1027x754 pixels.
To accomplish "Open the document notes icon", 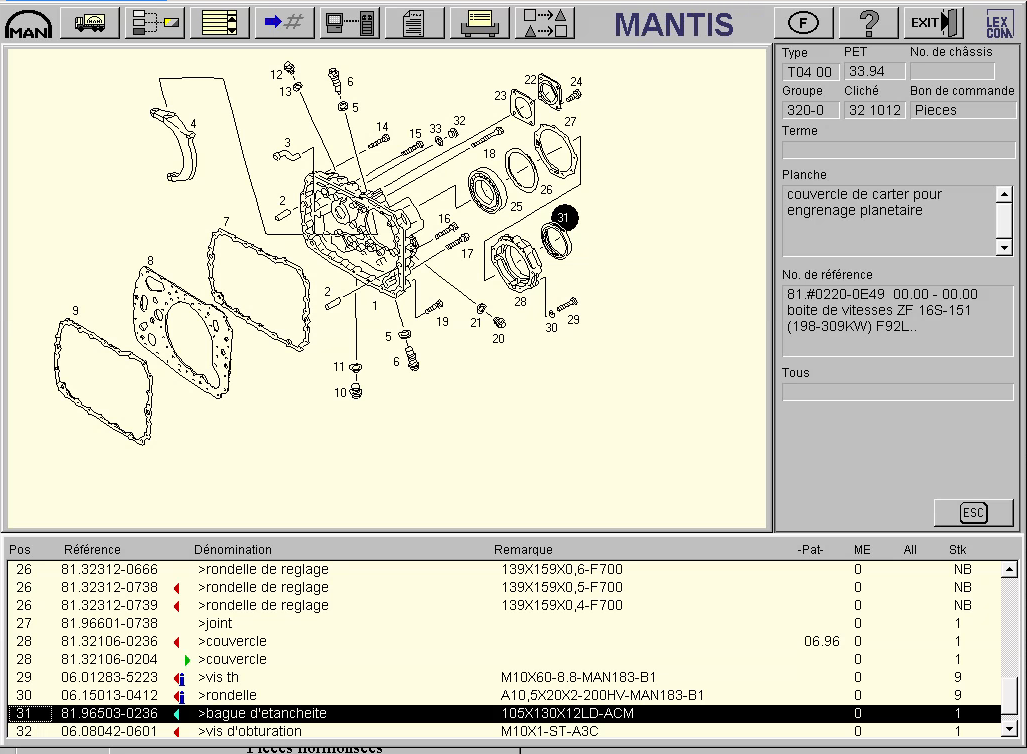I will 415,22.
